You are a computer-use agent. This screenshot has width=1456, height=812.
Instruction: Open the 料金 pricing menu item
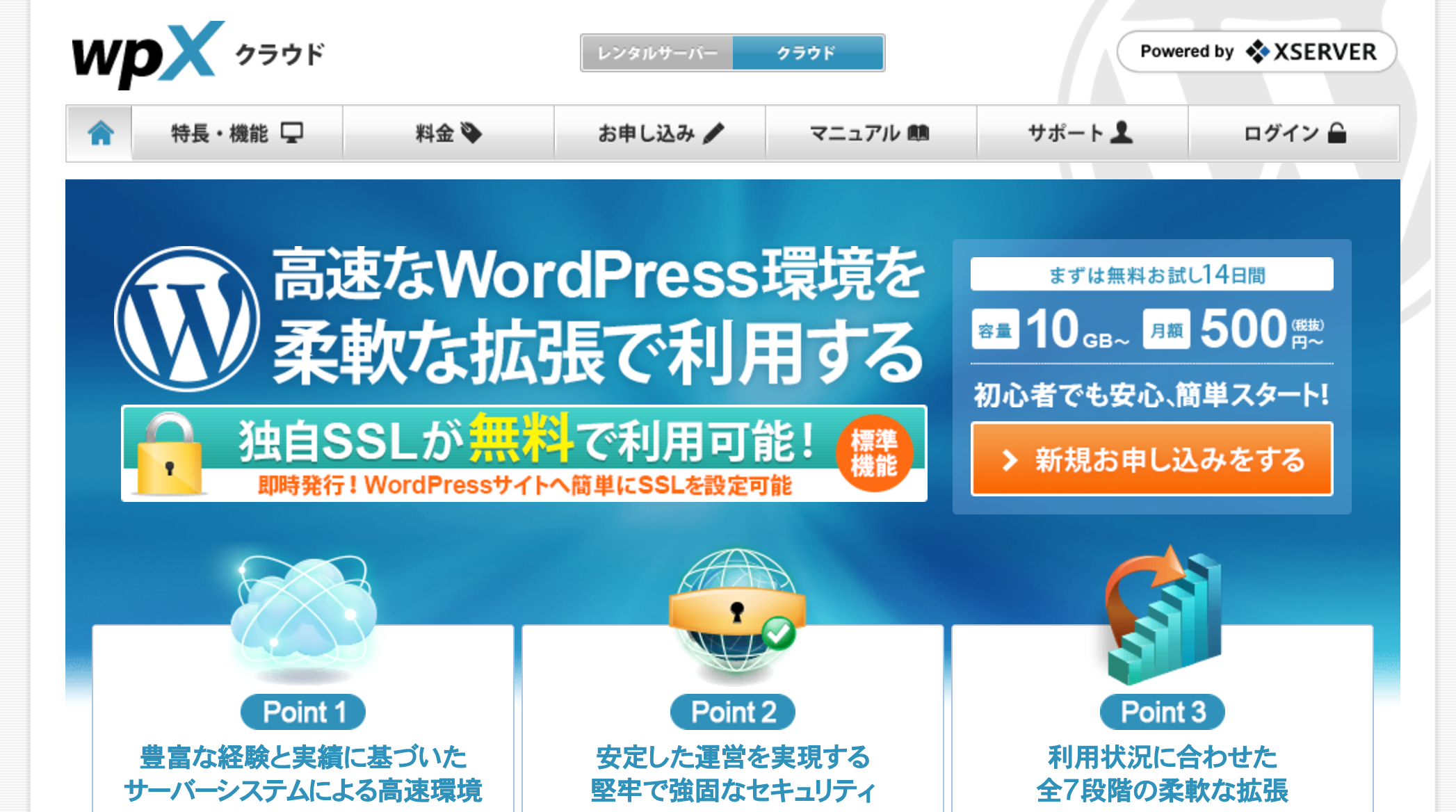(x=448, y=133)
